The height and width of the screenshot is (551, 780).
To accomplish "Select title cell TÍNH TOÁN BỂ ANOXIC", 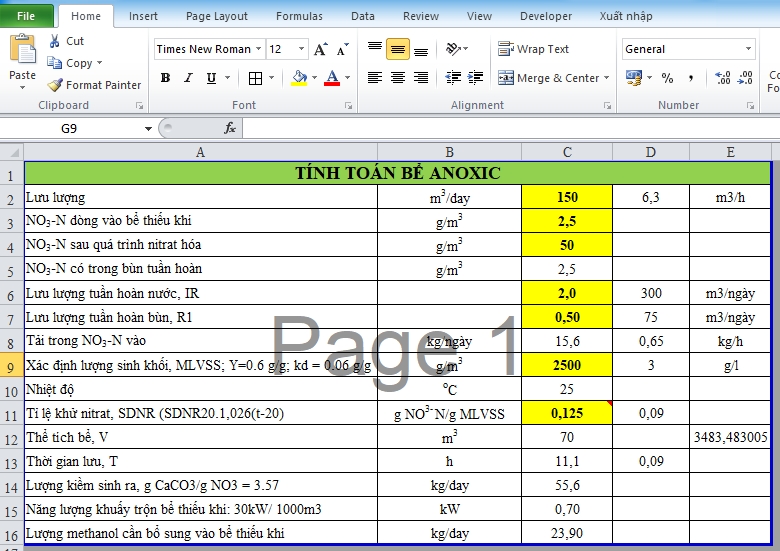I will click(397, 173).
